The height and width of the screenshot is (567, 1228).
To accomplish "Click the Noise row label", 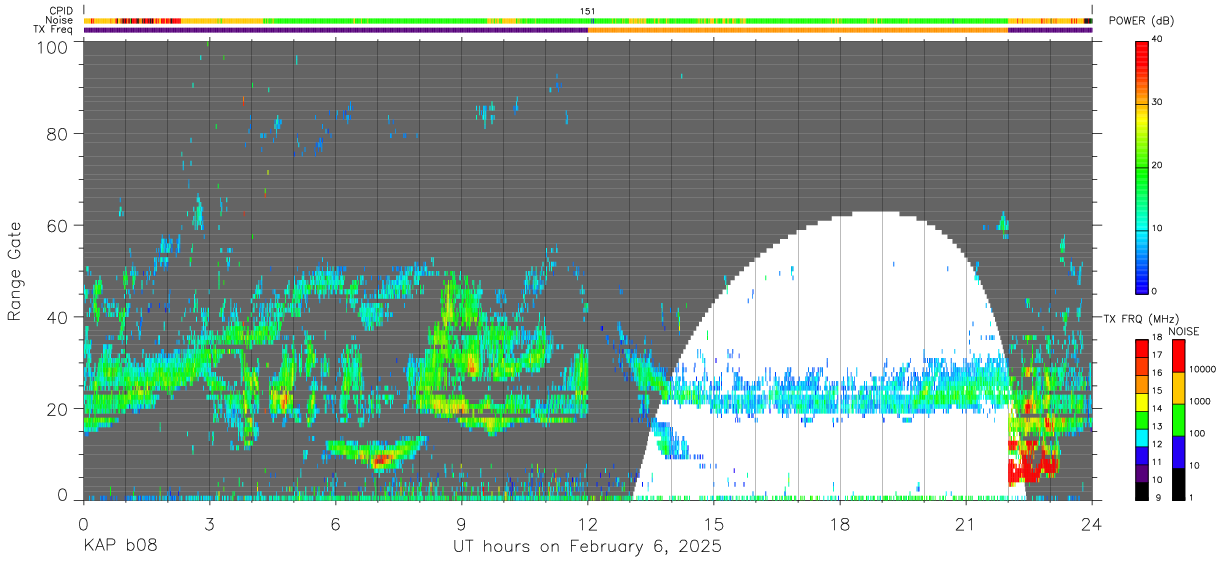I will pyautogui.click(x=60, y=20).
